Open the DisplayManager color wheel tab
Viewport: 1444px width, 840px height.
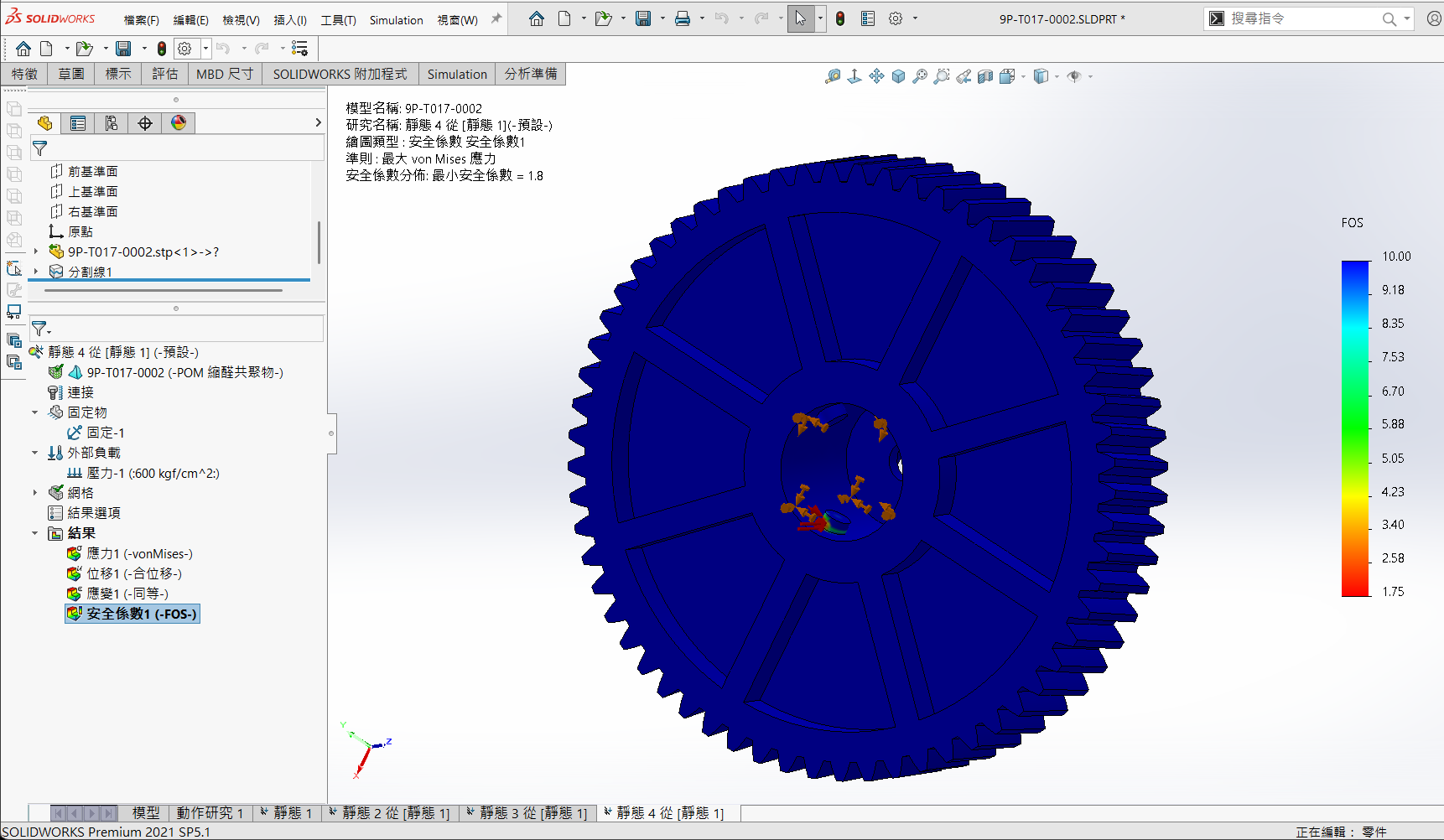[179, 123]
